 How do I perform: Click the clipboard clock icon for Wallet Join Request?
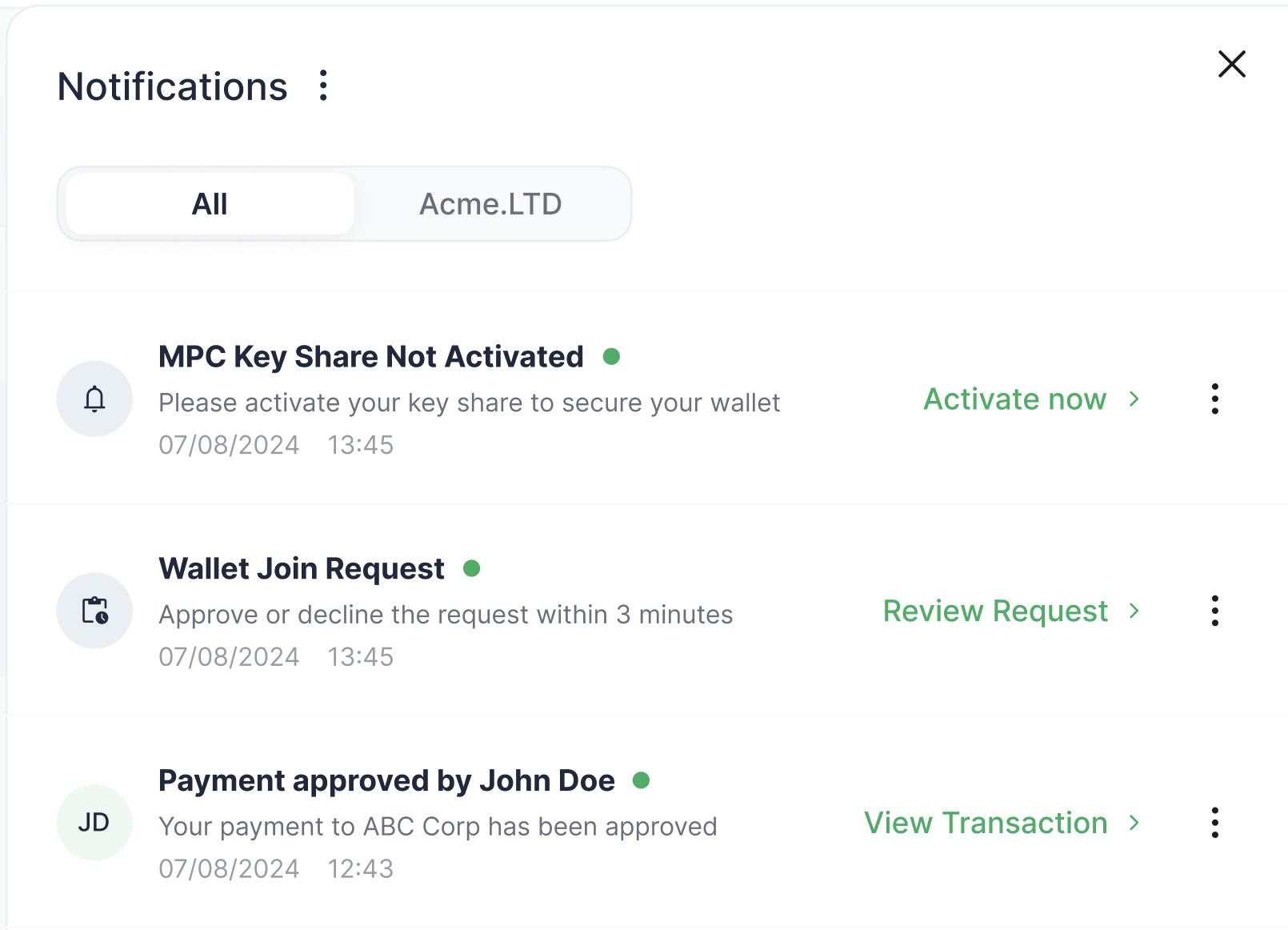point(94,611)
